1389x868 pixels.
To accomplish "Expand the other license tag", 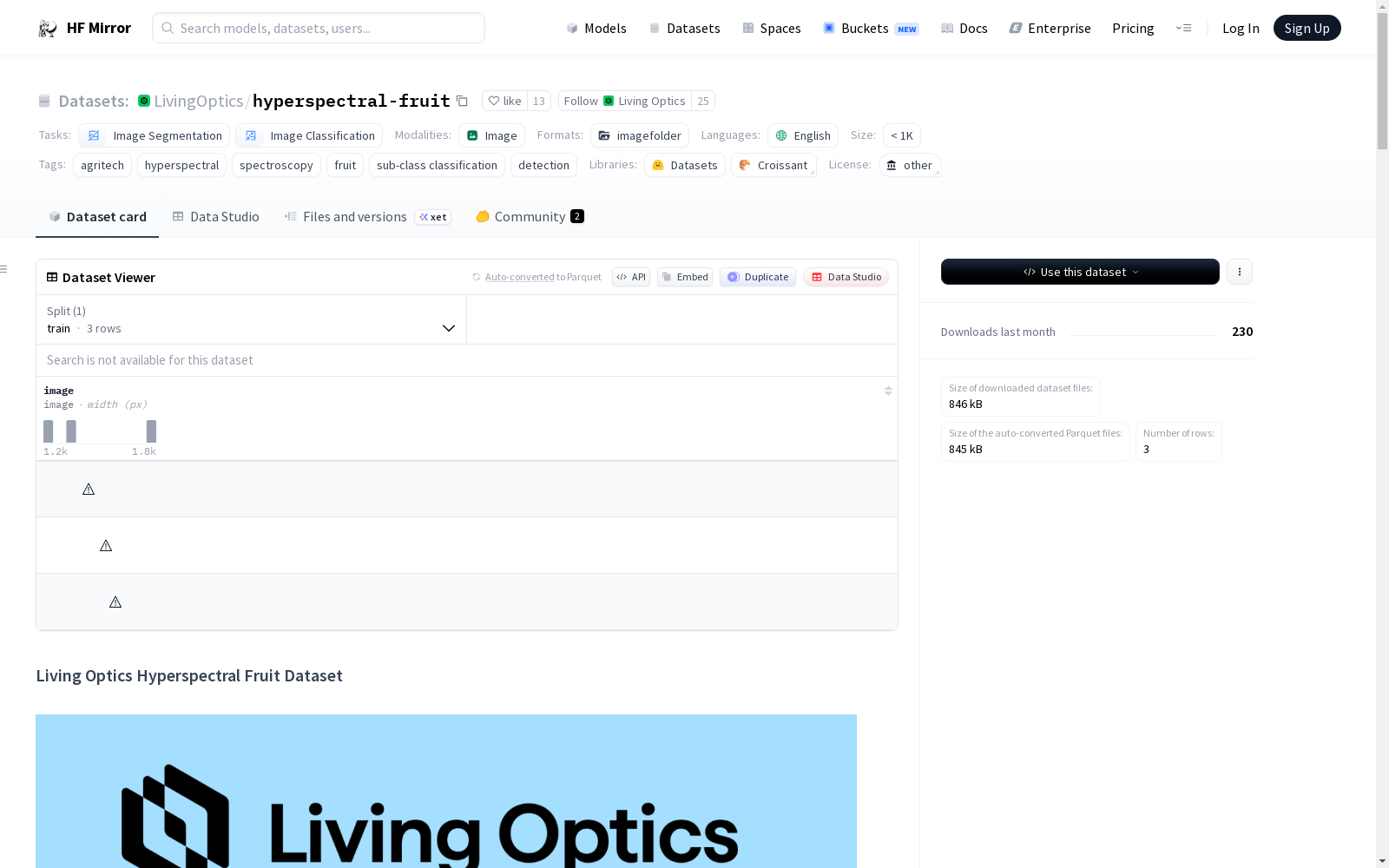I will 909,165.
